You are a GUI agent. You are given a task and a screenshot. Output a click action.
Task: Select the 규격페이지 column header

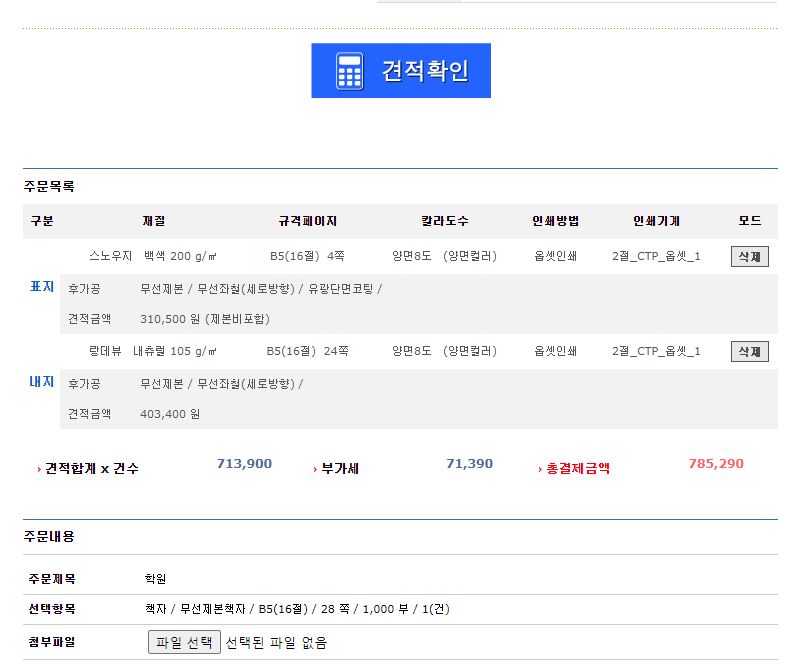coord(308,221)
